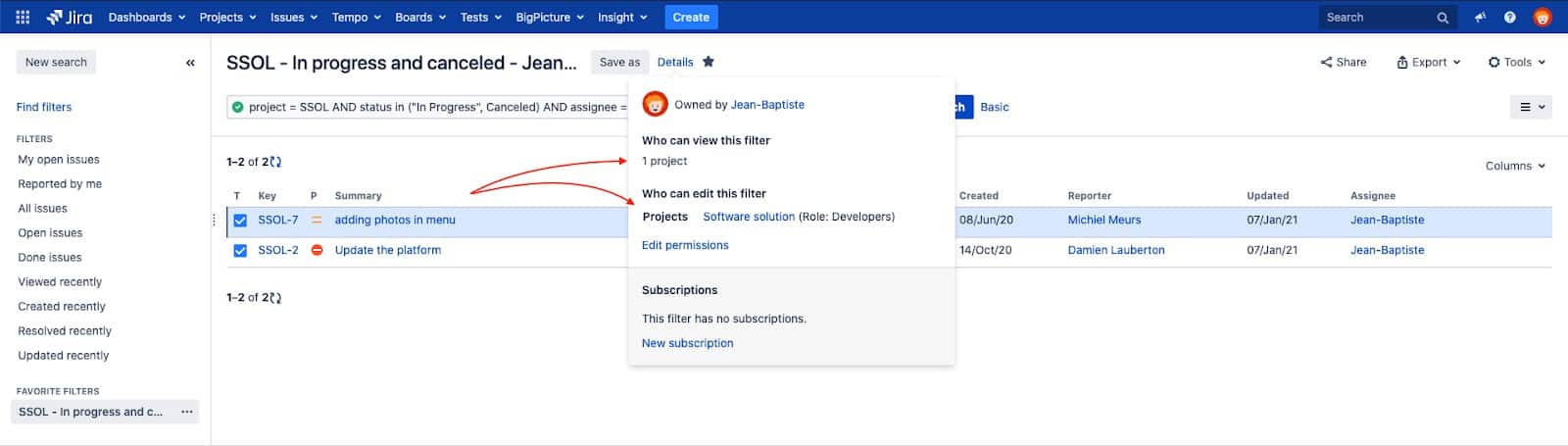Open Jean-Baptiste owner link

click(x=767, y=105)
